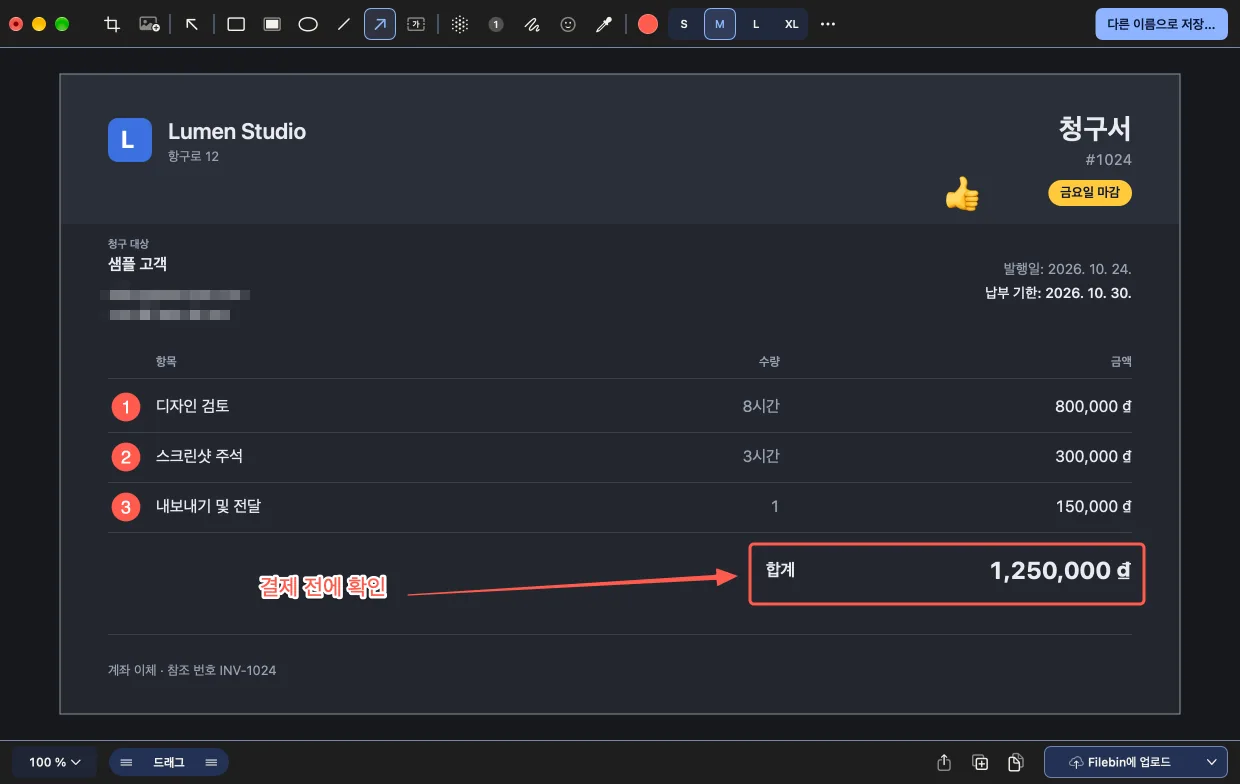Click the invoice number #1024
1240x784 pixels.
coord(1108,160)
